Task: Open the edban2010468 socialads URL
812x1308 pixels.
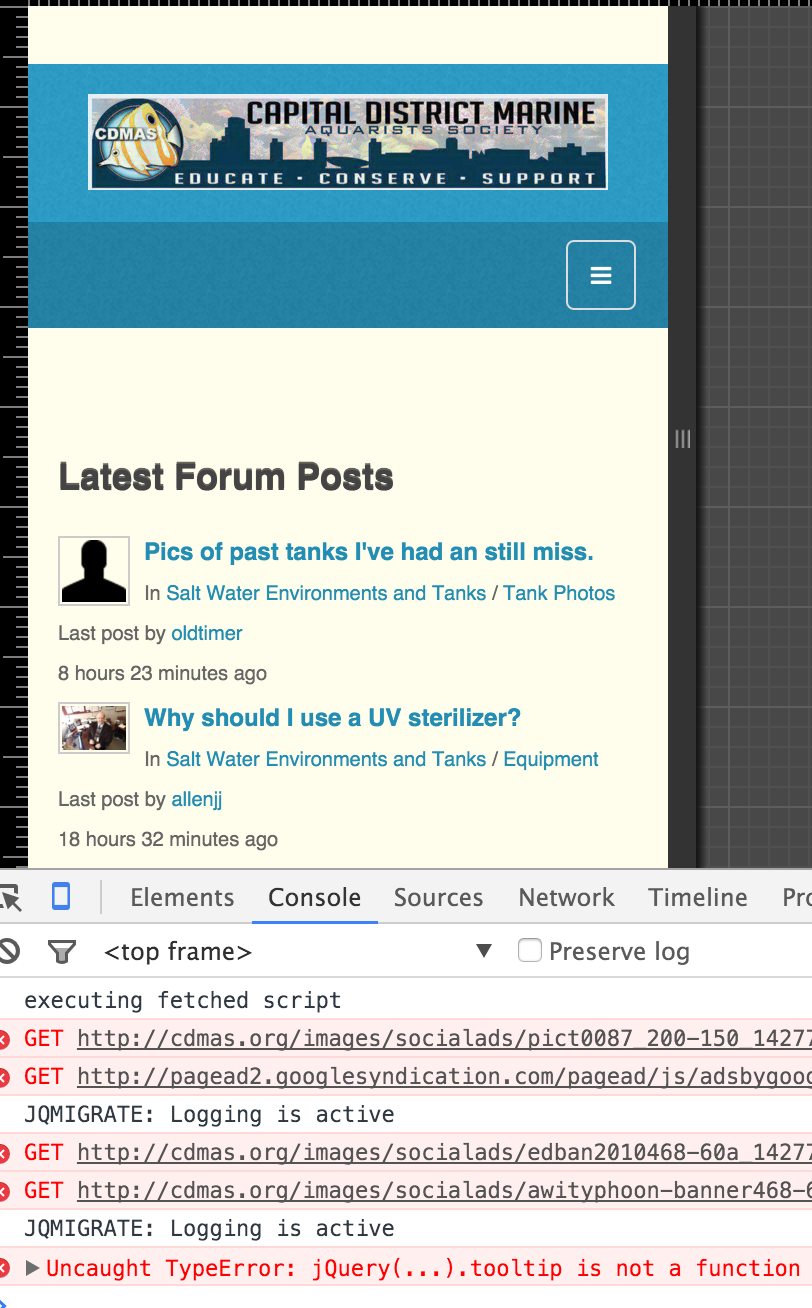Action: pyautogui.click(x=444, y=1152)
